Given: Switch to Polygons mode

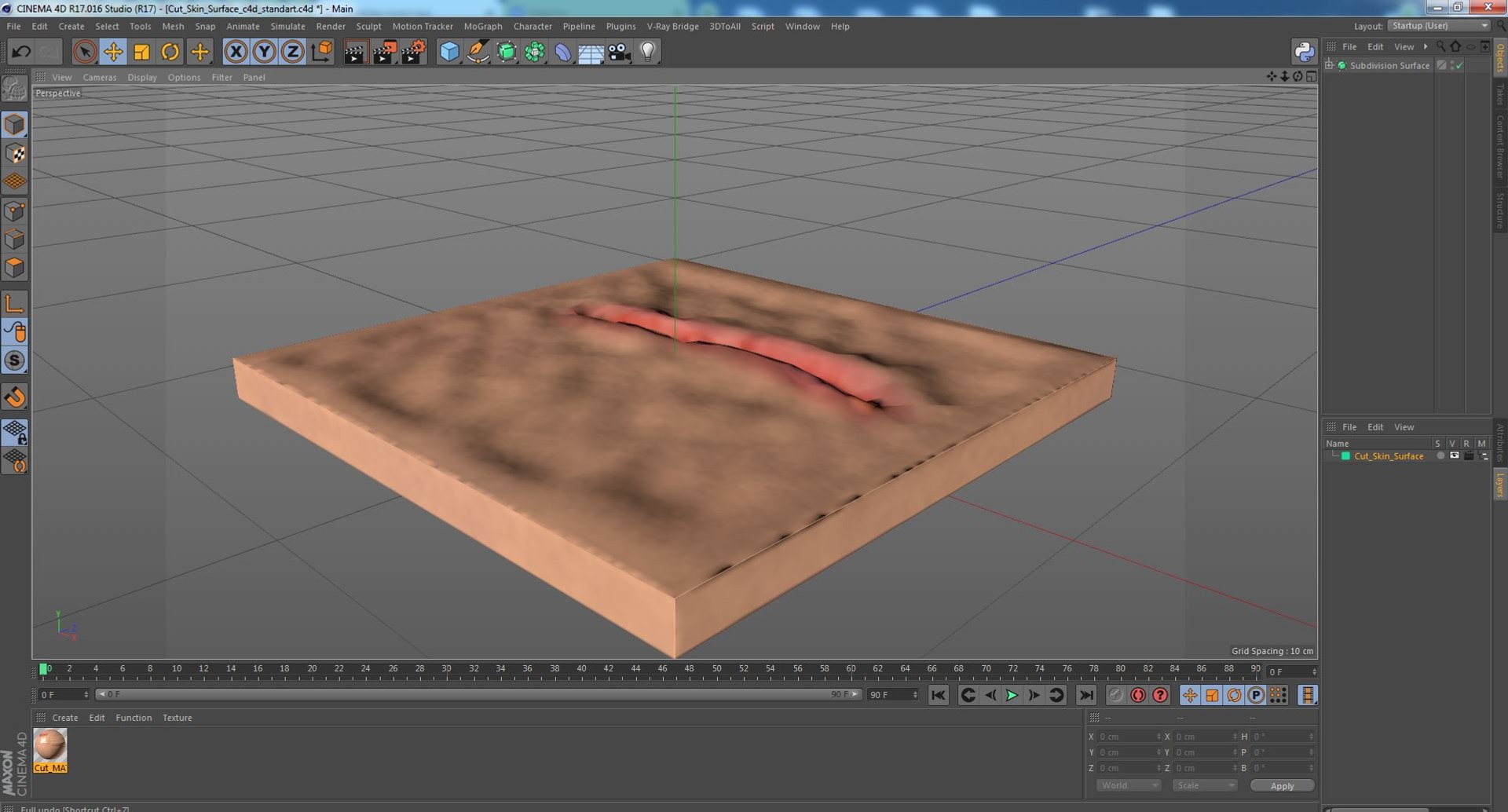Looking at the screenshot, I should pos(15,268).
